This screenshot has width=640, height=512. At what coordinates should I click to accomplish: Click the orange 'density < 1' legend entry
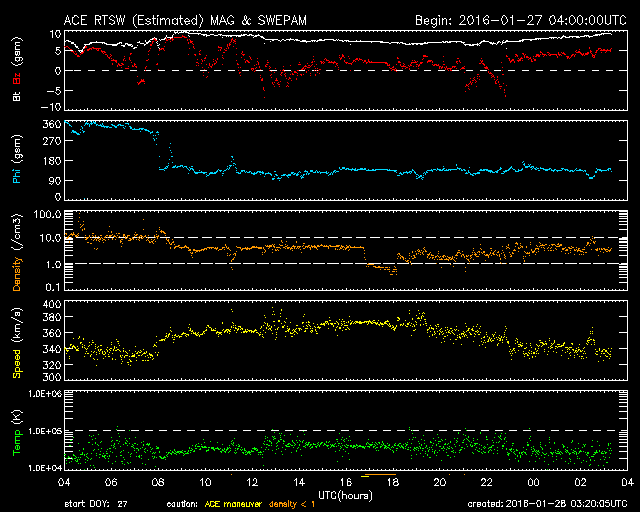pyautogui.click(x=292, y=504)
